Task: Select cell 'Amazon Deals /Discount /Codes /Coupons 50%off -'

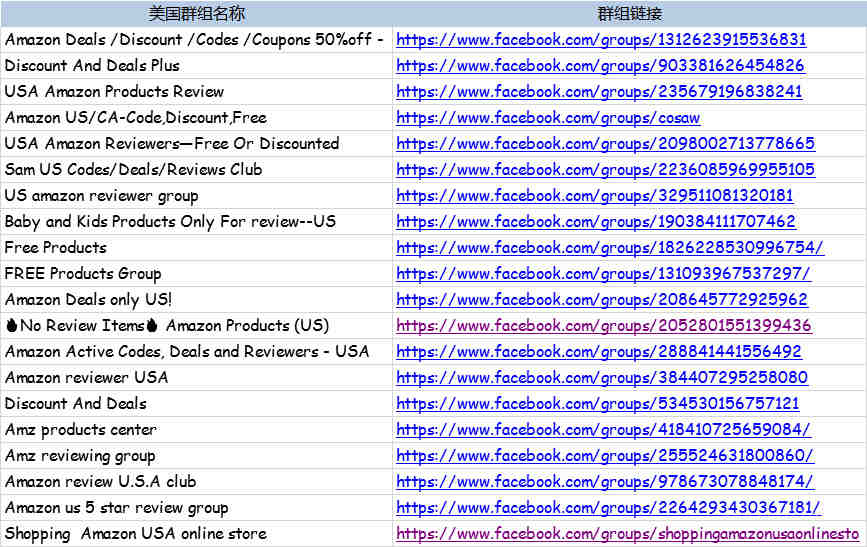Action: click(x=196, y=40)
